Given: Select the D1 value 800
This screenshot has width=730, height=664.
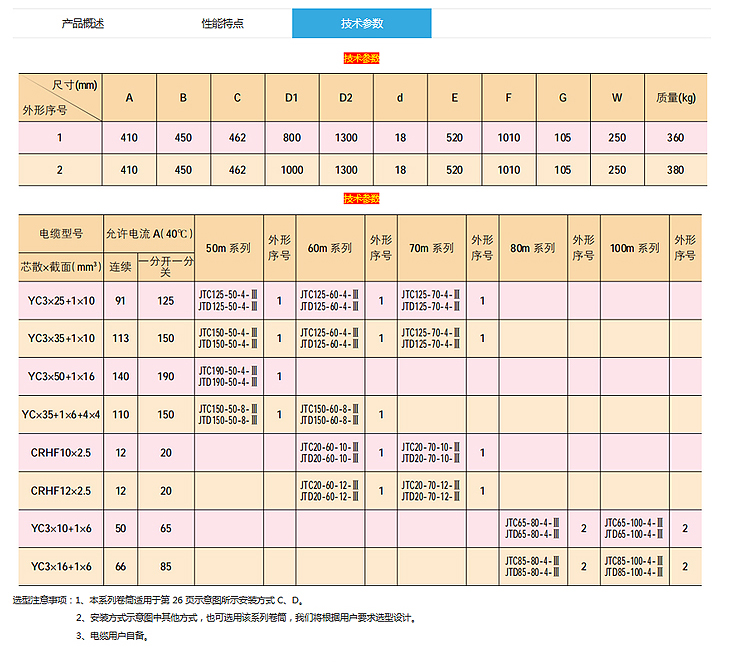Looking at the screenshot, I should pos(291,138).
